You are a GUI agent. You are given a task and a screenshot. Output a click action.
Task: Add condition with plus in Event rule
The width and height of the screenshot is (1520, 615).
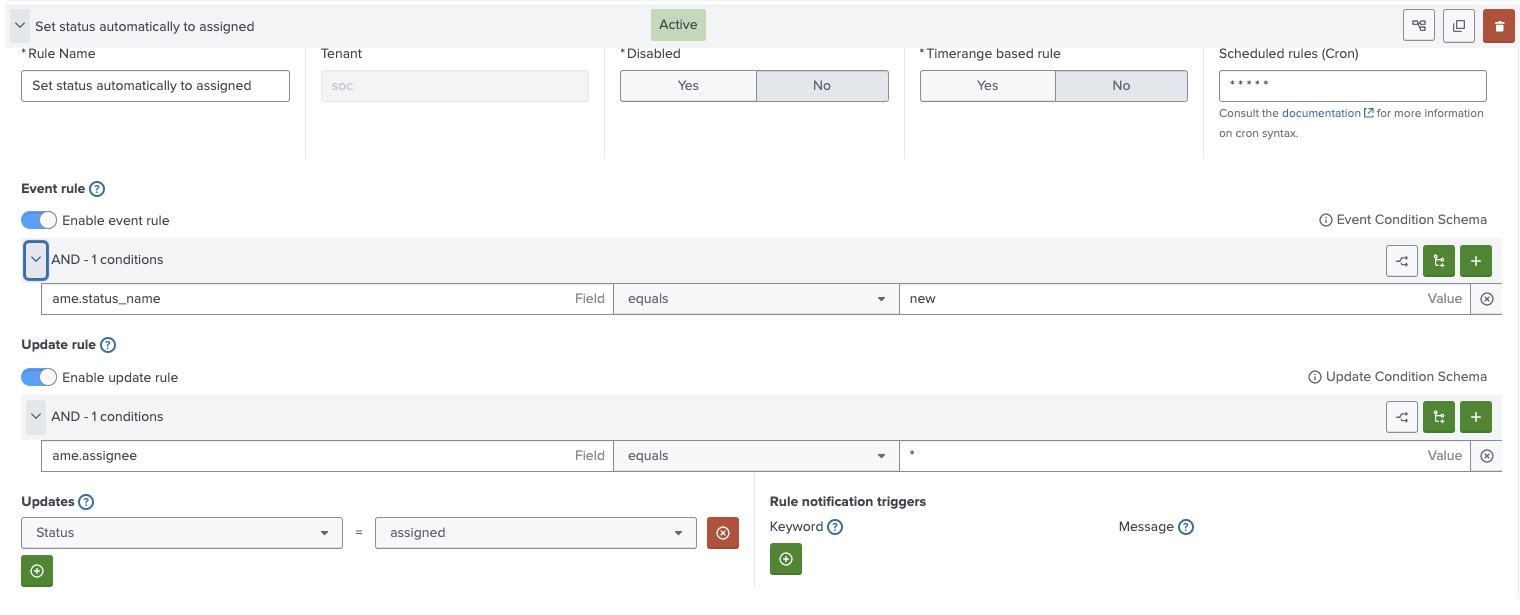click(1475, 261)
